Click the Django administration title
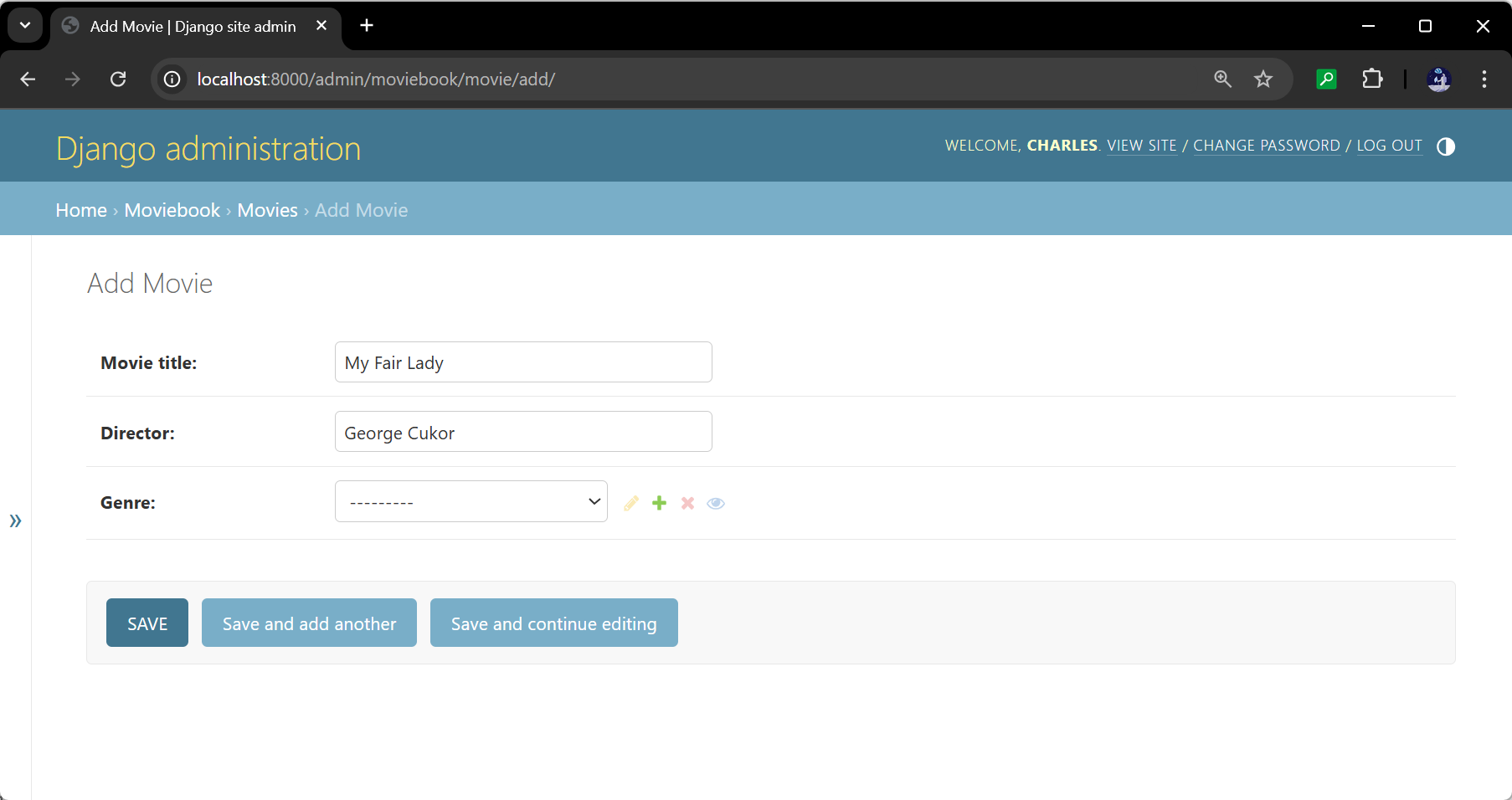This screenshot has height=800, width=1512. 208,149
